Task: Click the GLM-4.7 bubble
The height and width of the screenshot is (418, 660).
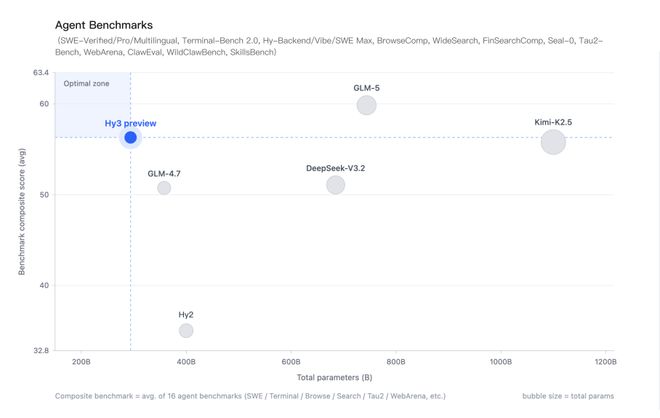Action: 164,188
